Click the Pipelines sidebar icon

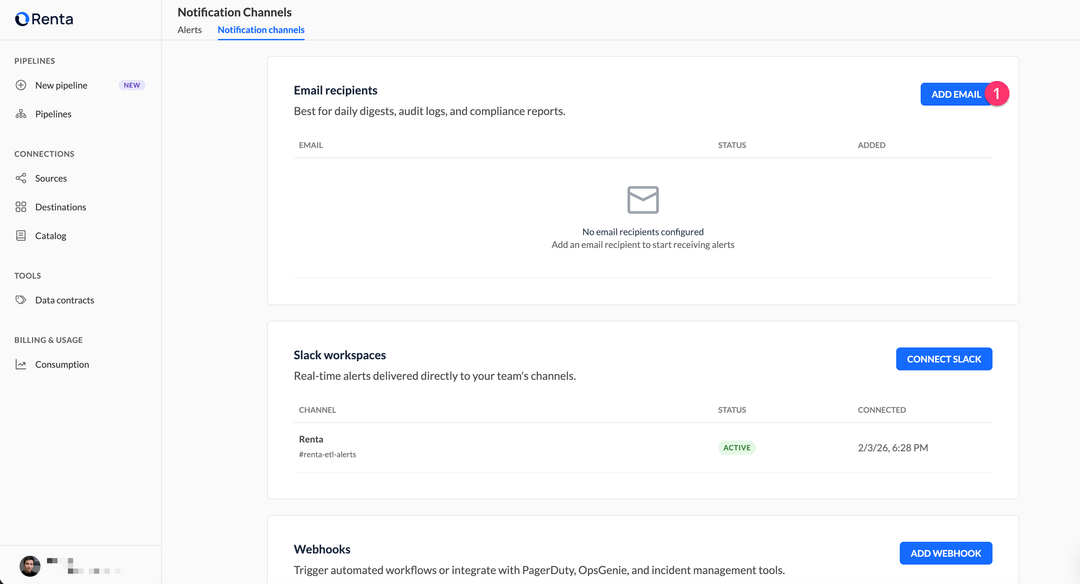coord(21,114)
